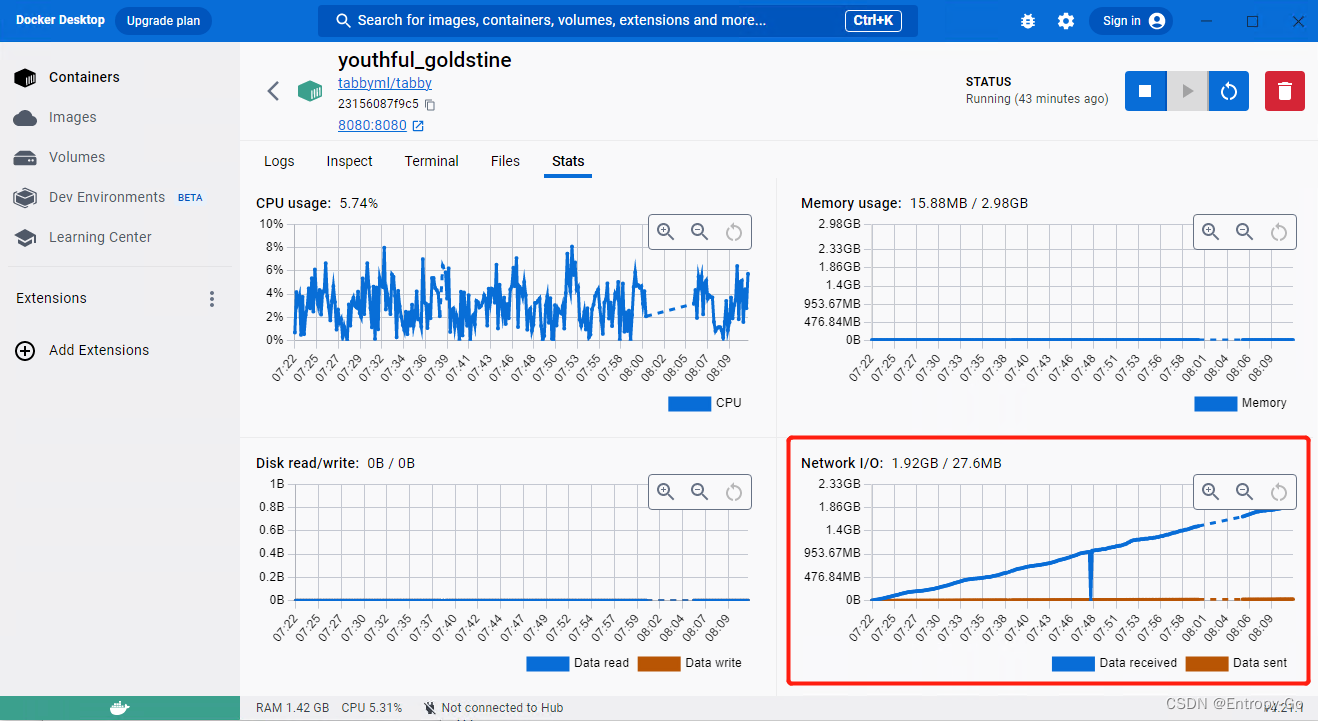Switch to the Logs tab

click(x=279, y=161)
